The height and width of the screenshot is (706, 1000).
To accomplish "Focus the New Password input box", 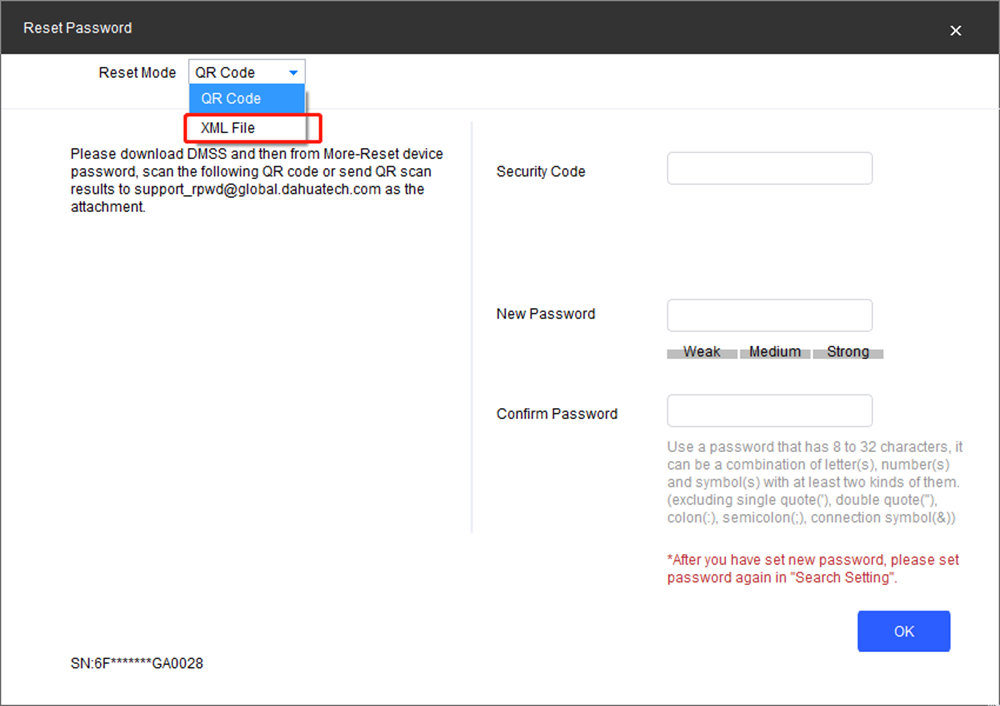I will tap(769, 315).
